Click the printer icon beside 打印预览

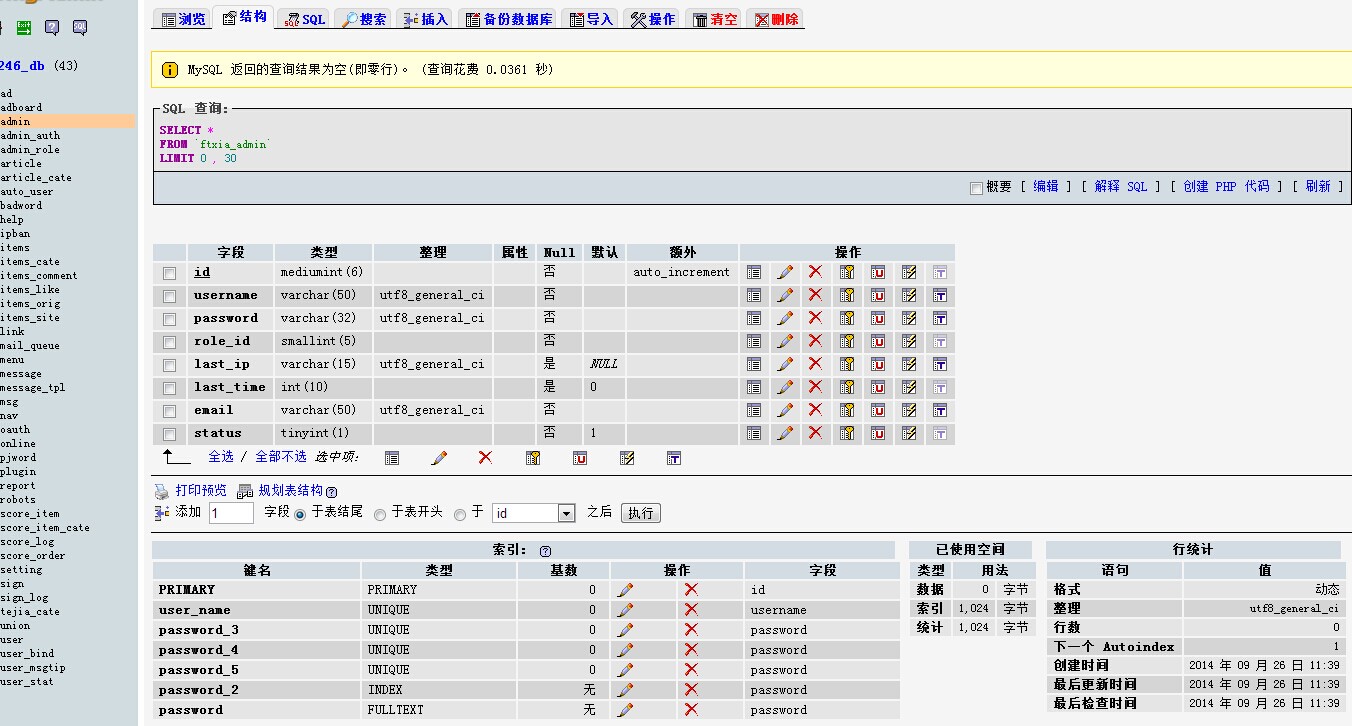[161, 491]
